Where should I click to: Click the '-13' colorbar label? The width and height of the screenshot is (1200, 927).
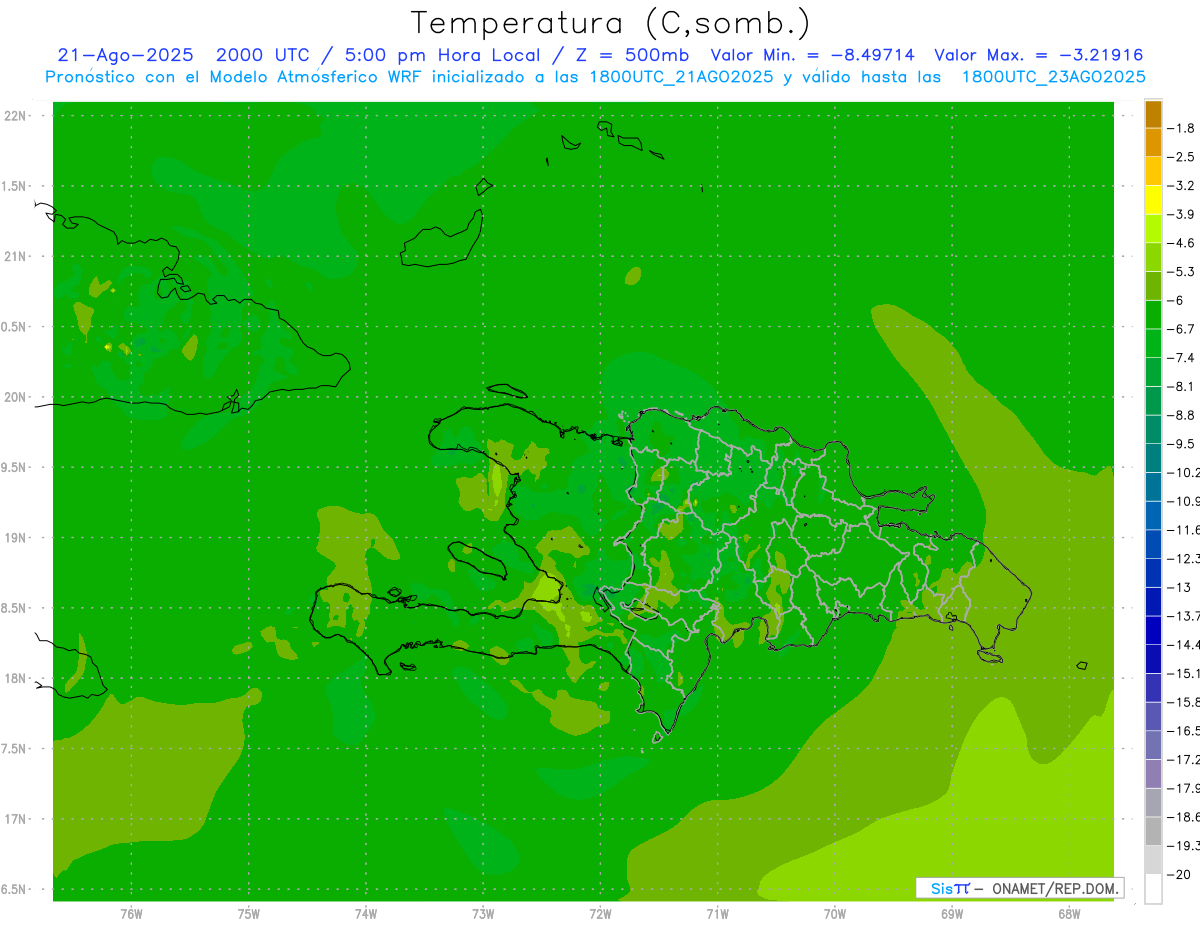1177,587
